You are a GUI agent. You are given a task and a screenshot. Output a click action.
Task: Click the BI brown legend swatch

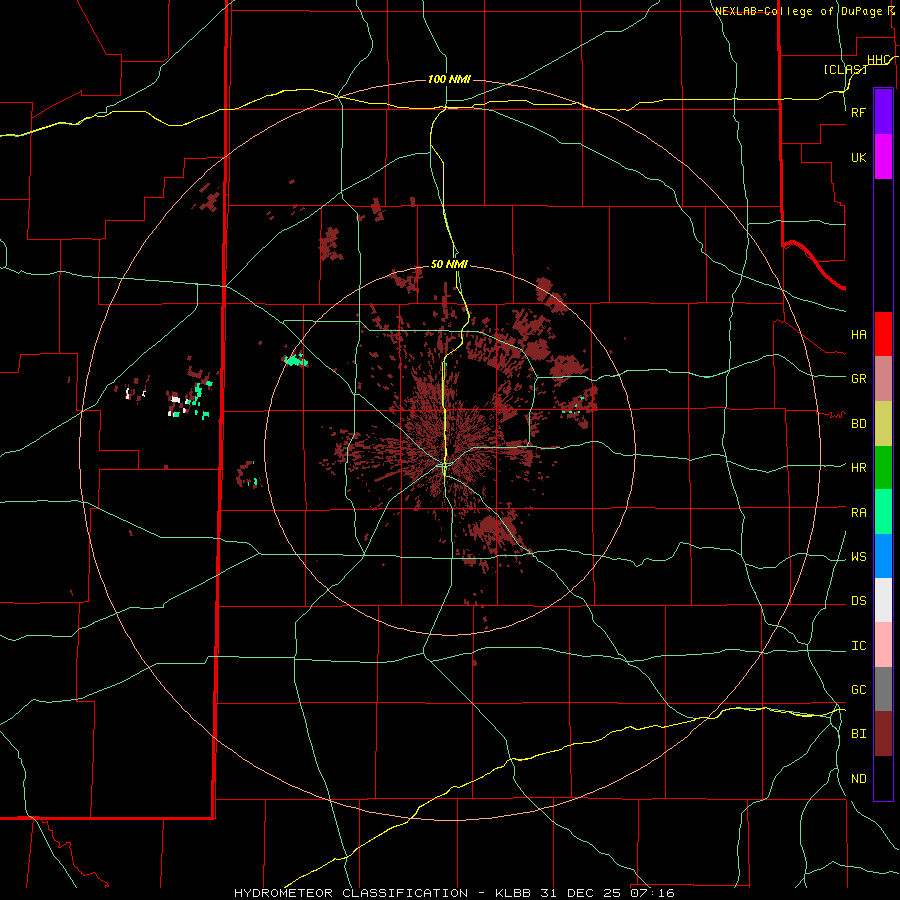point(883,734)
